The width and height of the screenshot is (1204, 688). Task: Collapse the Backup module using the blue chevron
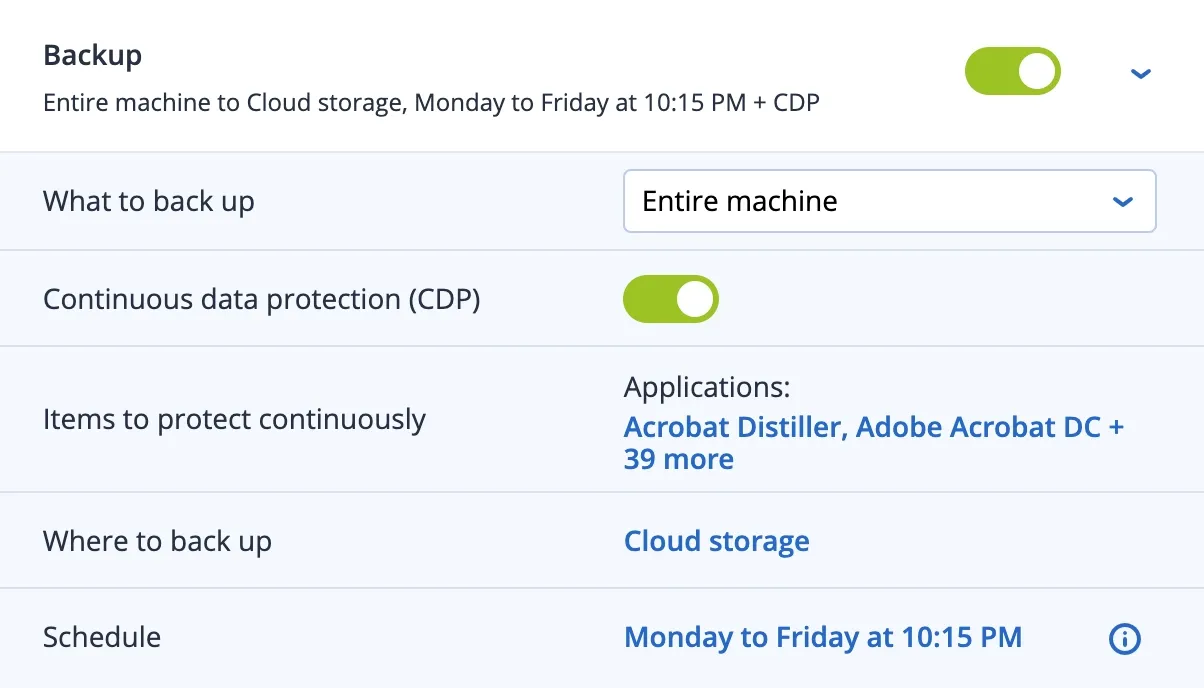click(1140, 73)
